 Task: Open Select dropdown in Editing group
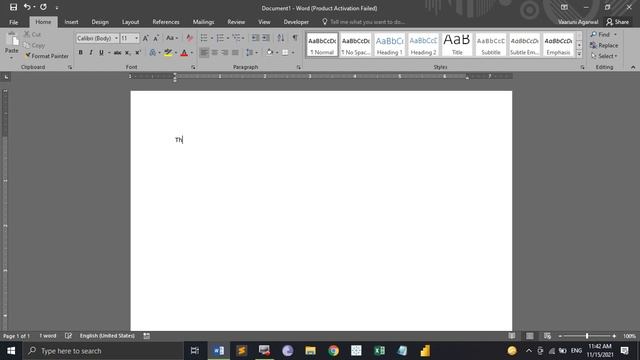(x=604, y=56)
